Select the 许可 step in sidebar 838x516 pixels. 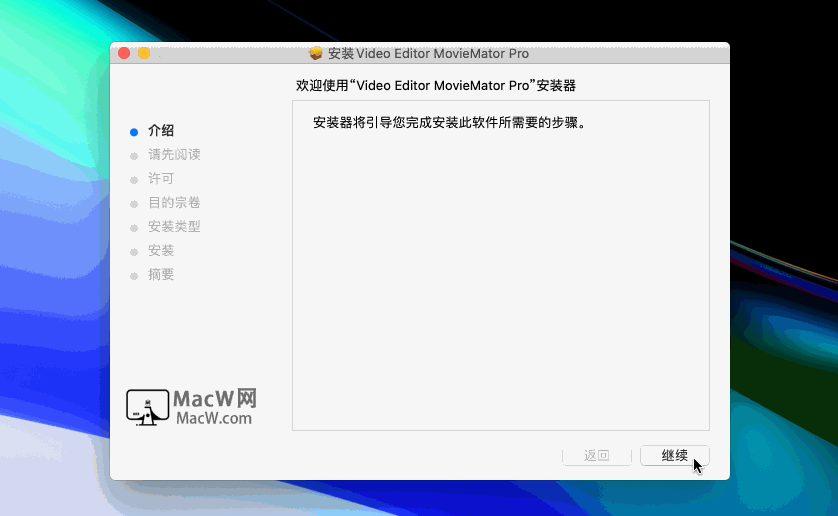tap(161, 179)
